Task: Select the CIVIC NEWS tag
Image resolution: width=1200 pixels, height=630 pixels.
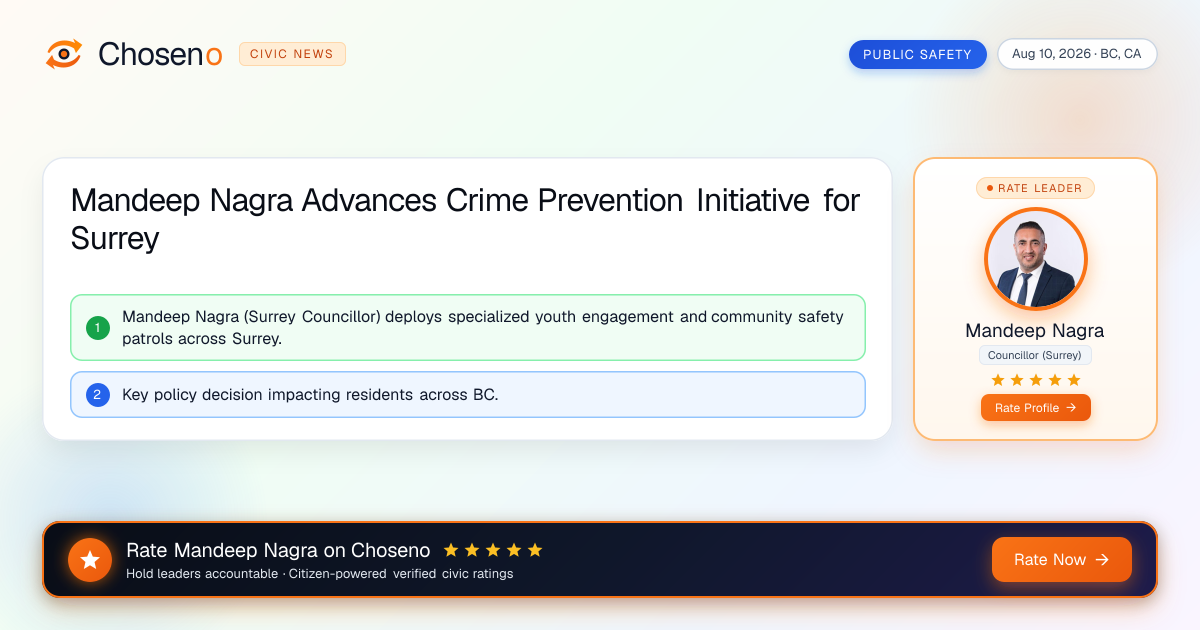Action: tap(292, 54)
